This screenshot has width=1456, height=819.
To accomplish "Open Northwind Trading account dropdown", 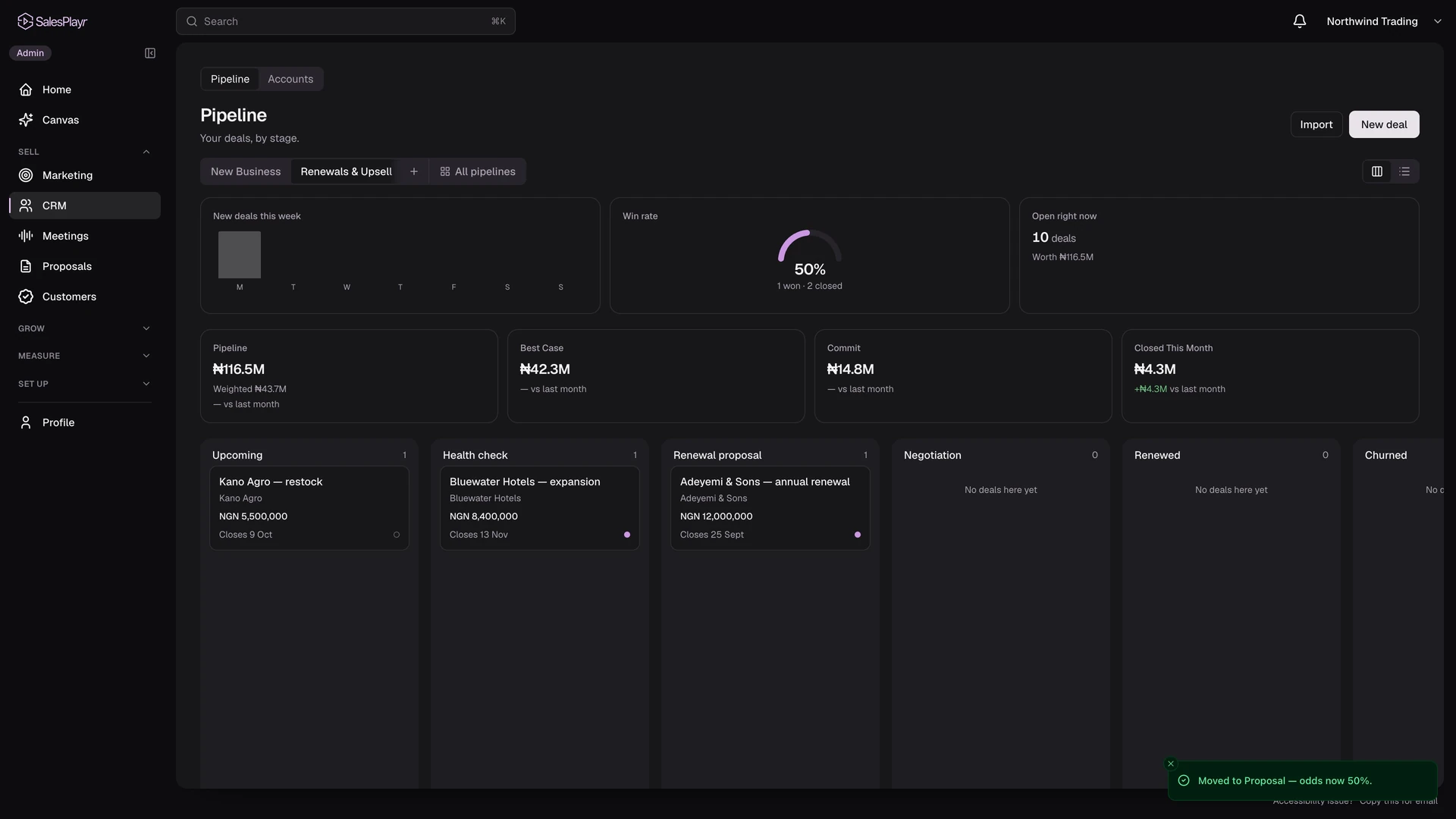I will tap(1384, 21).
